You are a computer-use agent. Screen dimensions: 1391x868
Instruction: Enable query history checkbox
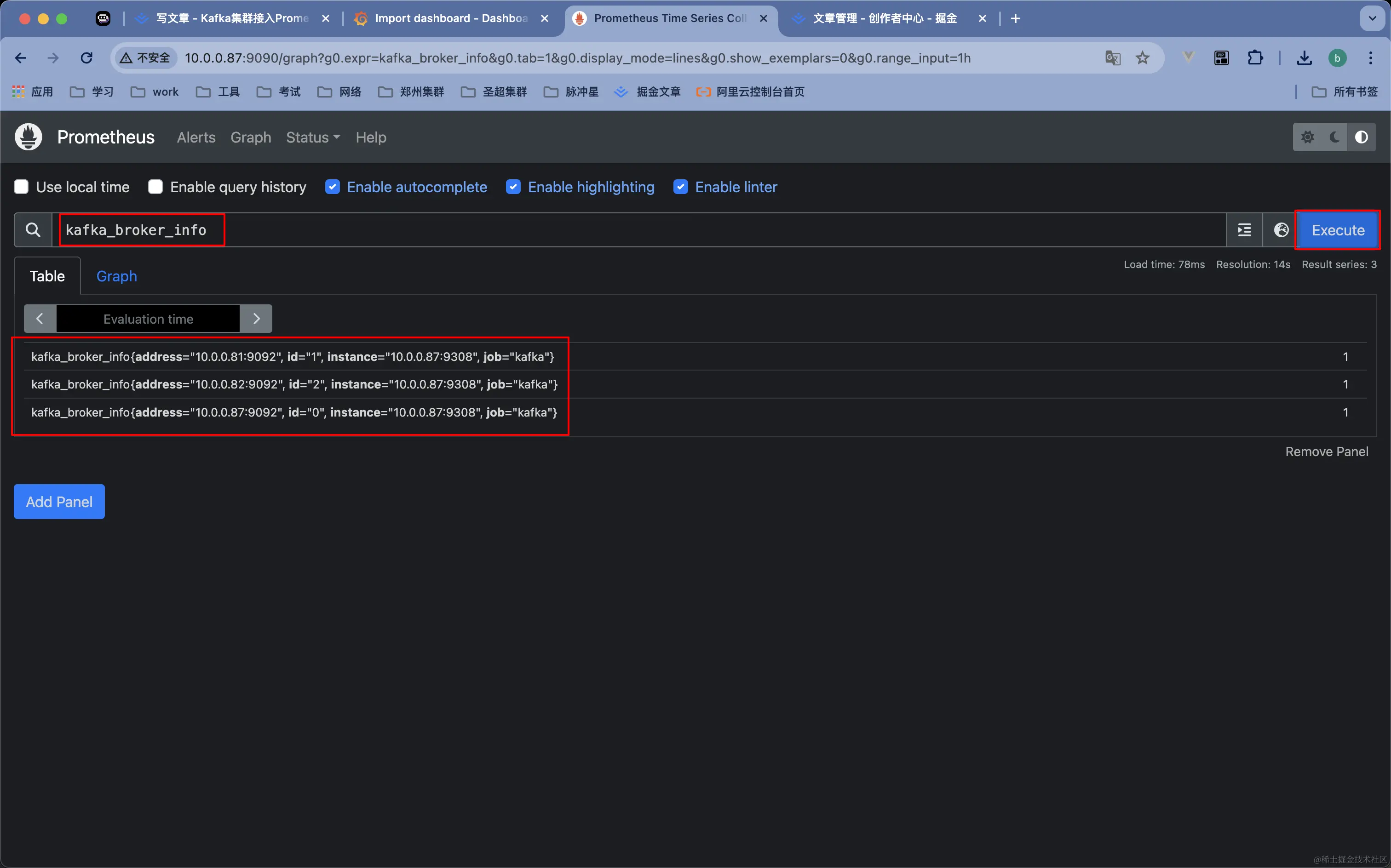[x=155, y=187]
